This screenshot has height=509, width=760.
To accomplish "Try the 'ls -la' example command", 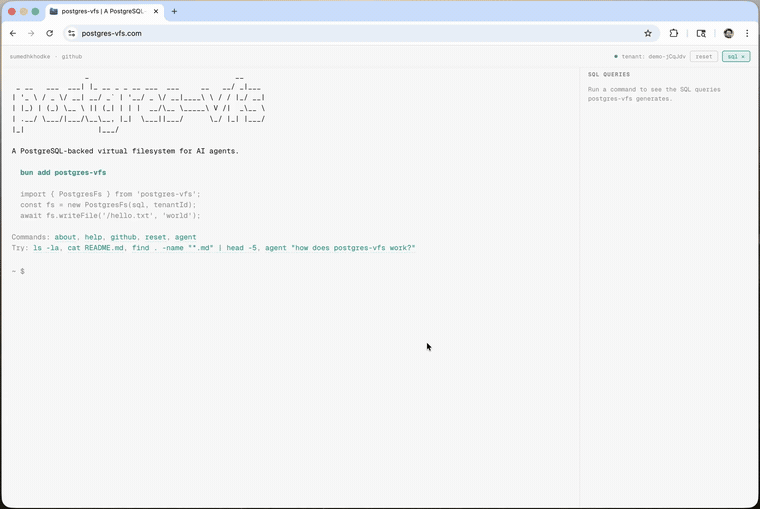I will pos(46,248).
